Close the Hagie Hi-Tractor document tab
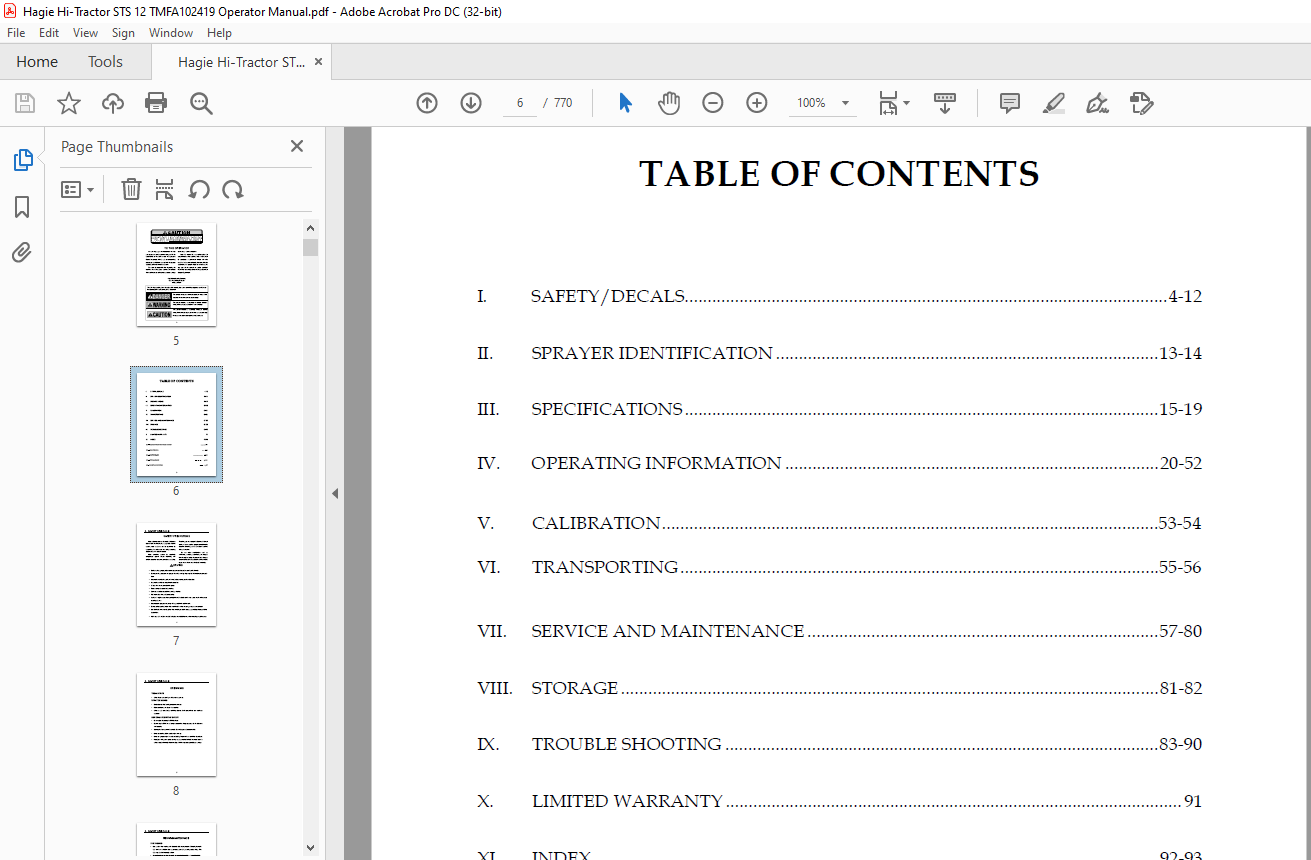This screenshot has width=1311, height=860. (318, 62)
